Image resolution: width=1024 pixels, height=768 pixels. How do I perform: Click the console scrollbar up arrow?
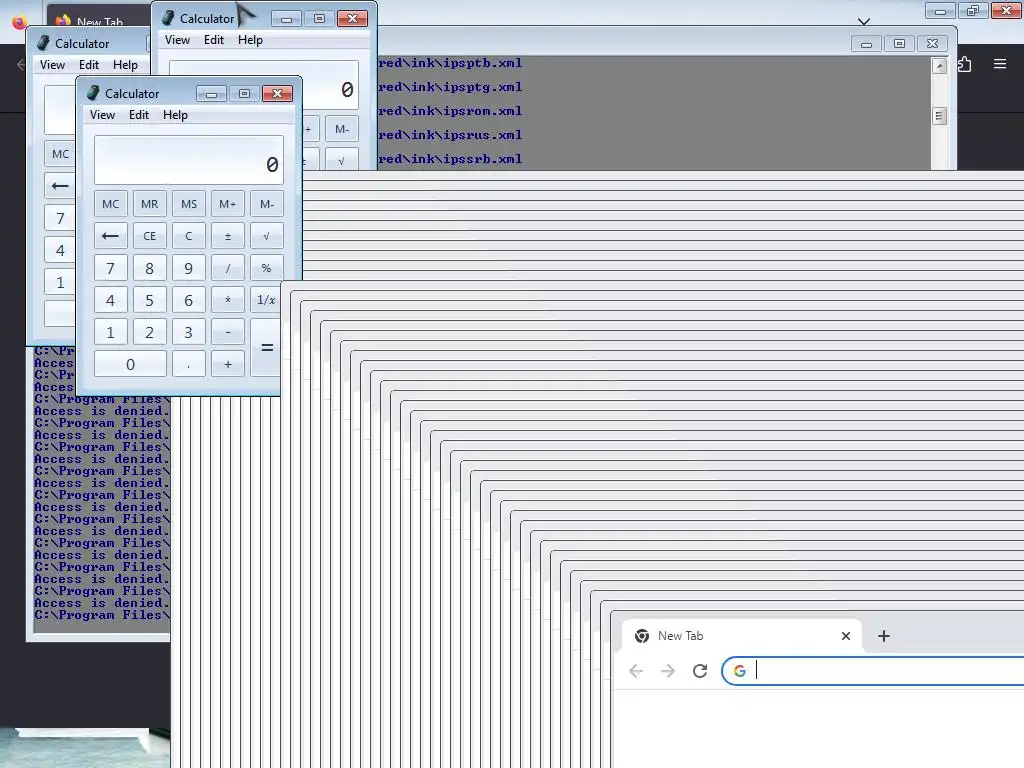pos(939,66)
